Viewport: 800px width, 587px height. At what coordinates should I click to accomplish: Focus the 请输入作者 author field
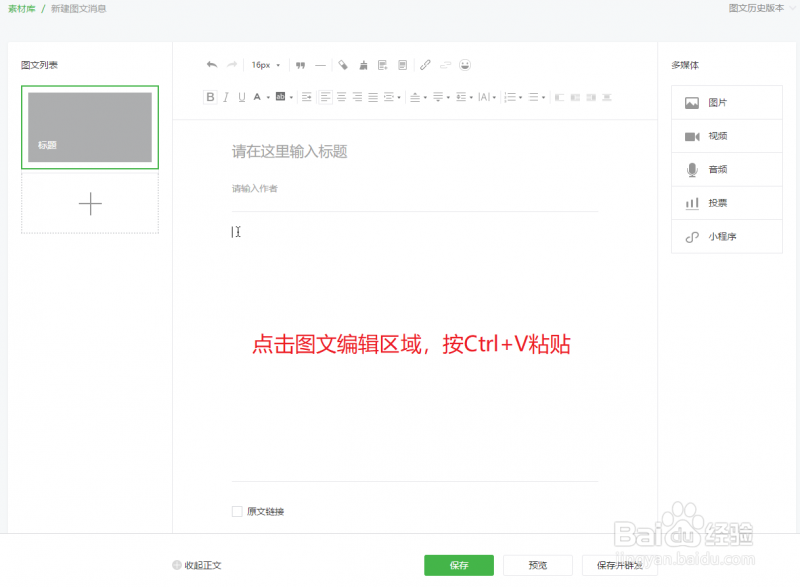pyautogui.click(x=414, y=189)
